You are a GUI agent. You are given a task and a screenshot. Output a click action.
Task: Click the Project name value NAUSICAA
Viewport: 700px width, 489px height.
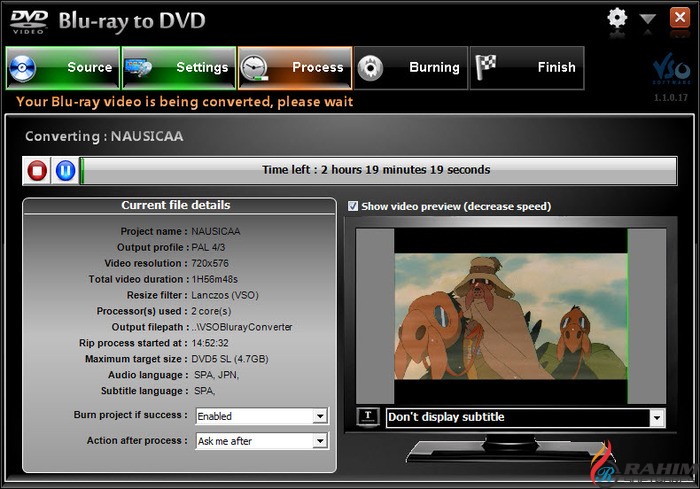[216, 231]
